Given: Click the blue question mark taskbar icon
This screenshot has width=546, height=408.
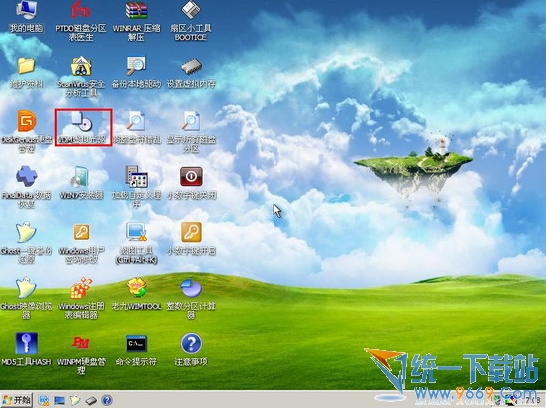Looking at the screenshot, I should pos(107,400).
